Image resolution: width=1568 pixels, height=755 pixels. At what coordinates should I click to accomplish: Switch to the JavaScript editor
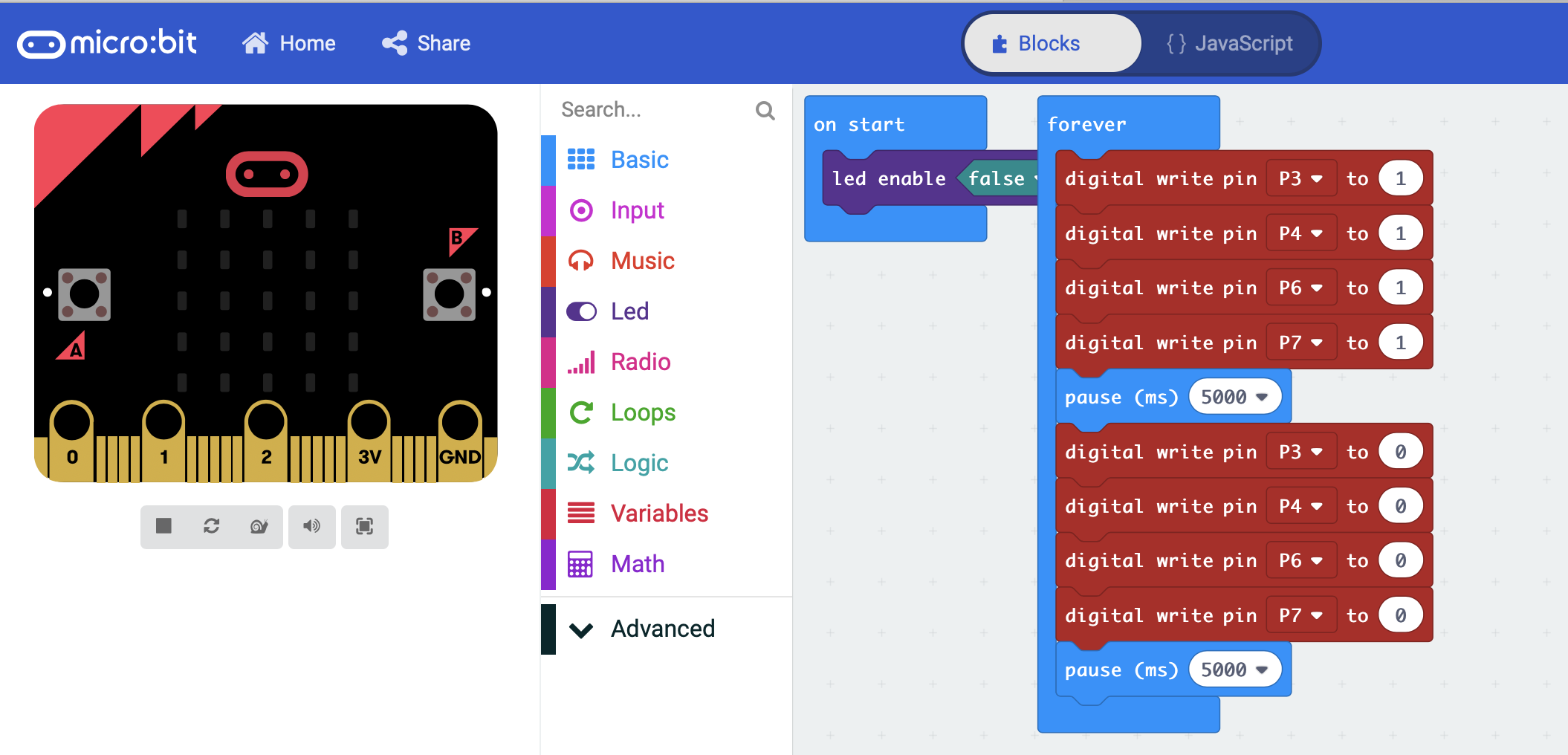tap(1230, 44)
